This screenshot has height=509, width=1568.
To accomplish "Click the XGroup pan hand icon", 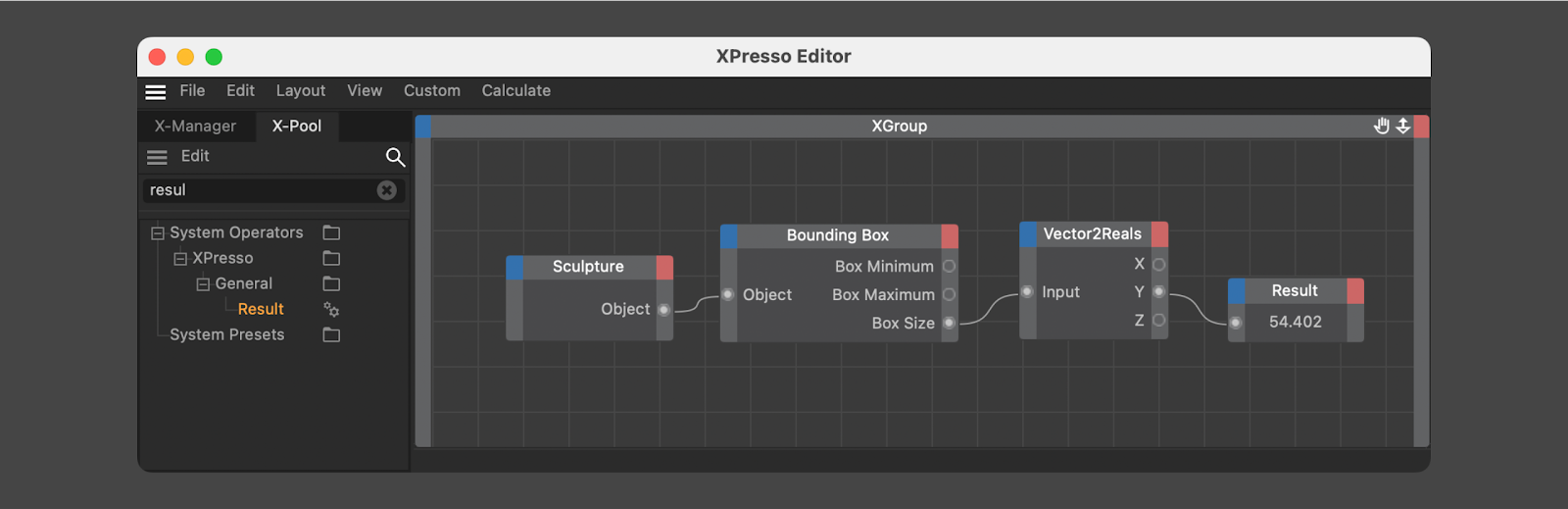I will coord(1382,126).
